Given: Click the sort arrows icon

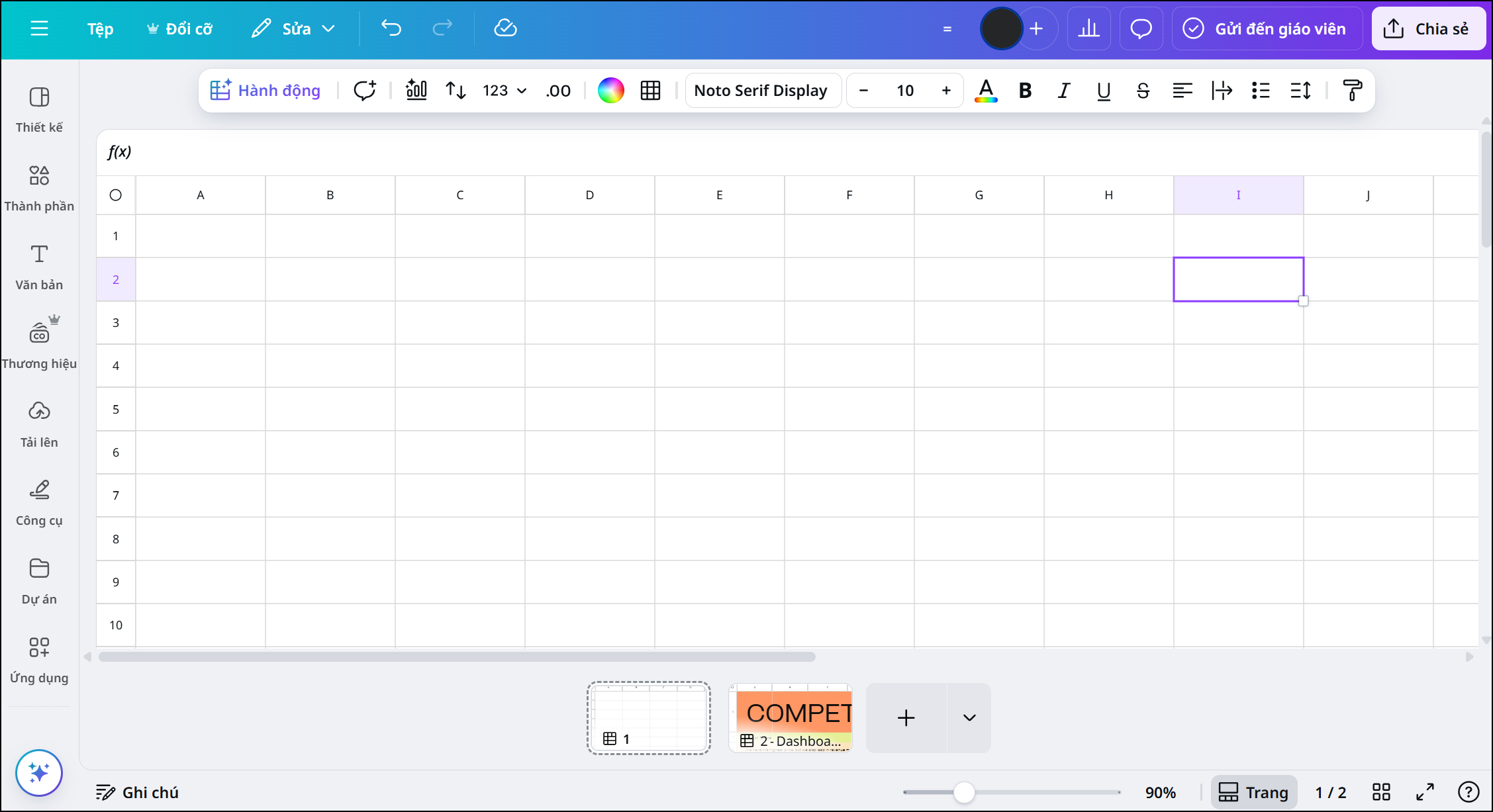Looking at the screenshot, I should [x=456, y=90].
